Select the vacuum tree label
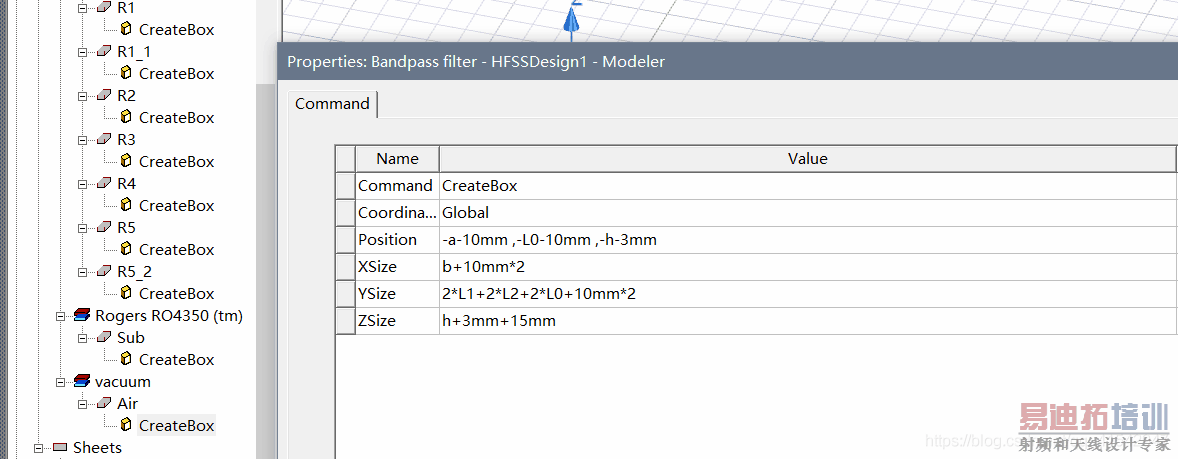1178x459 pixels. coord(122,382)
